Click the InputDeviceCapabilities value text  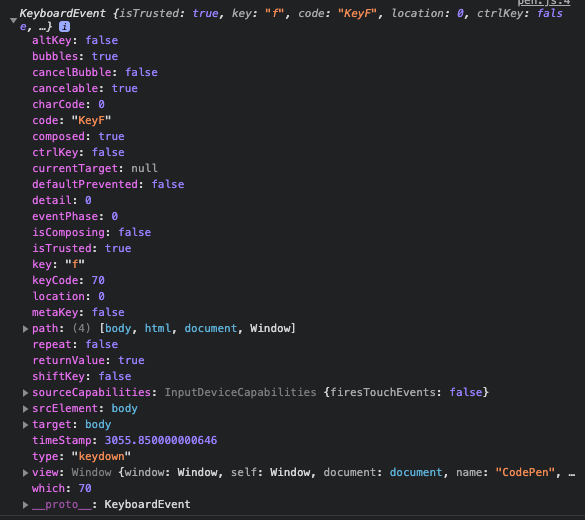tap(240, 392)
